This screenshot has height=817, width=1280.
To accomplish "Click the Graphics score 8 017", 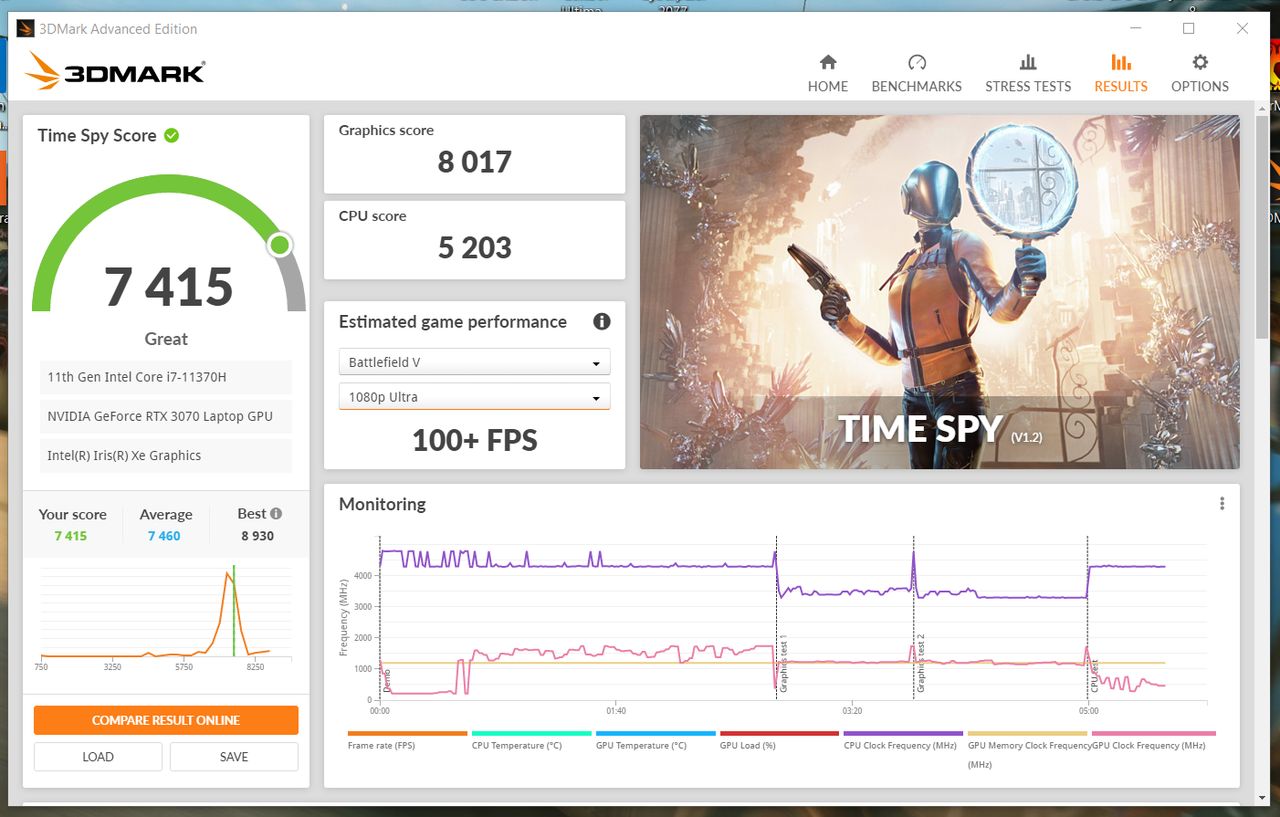I will coord(474,162).
